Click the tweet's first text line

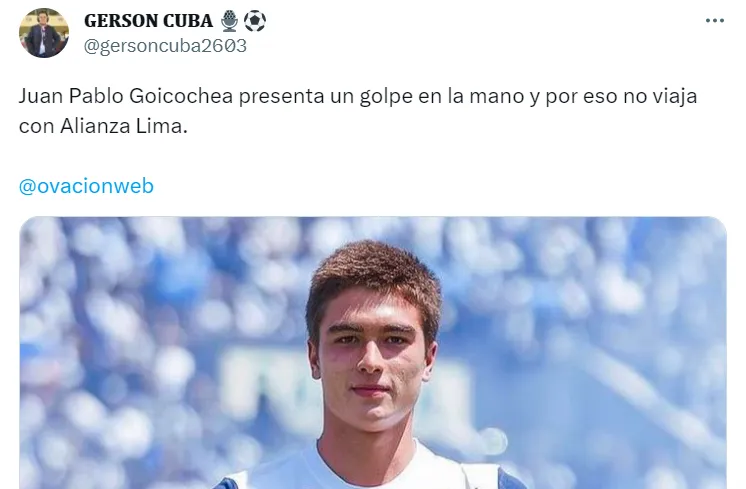(x=358, y=97)
